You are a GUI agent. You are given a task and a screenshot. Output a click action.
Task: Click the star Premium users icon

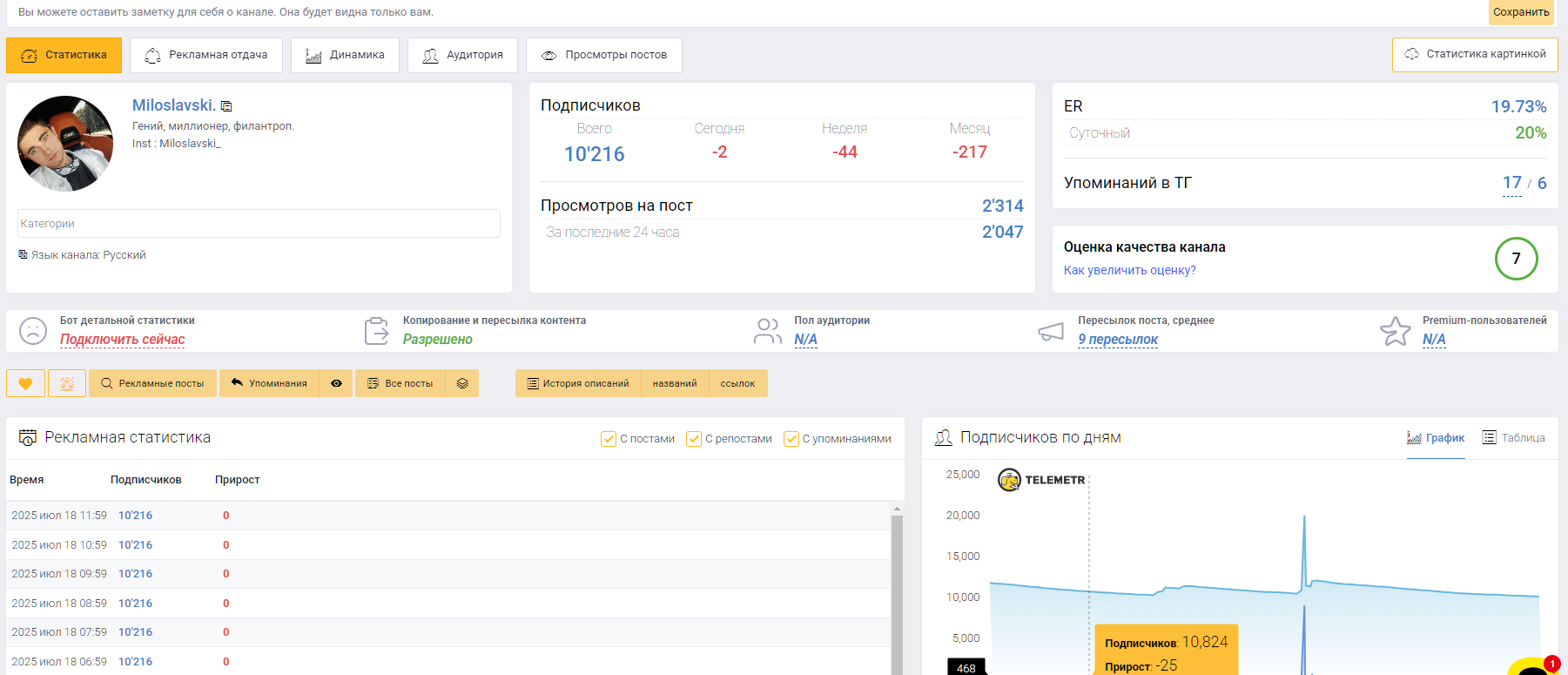(1395, 331)
